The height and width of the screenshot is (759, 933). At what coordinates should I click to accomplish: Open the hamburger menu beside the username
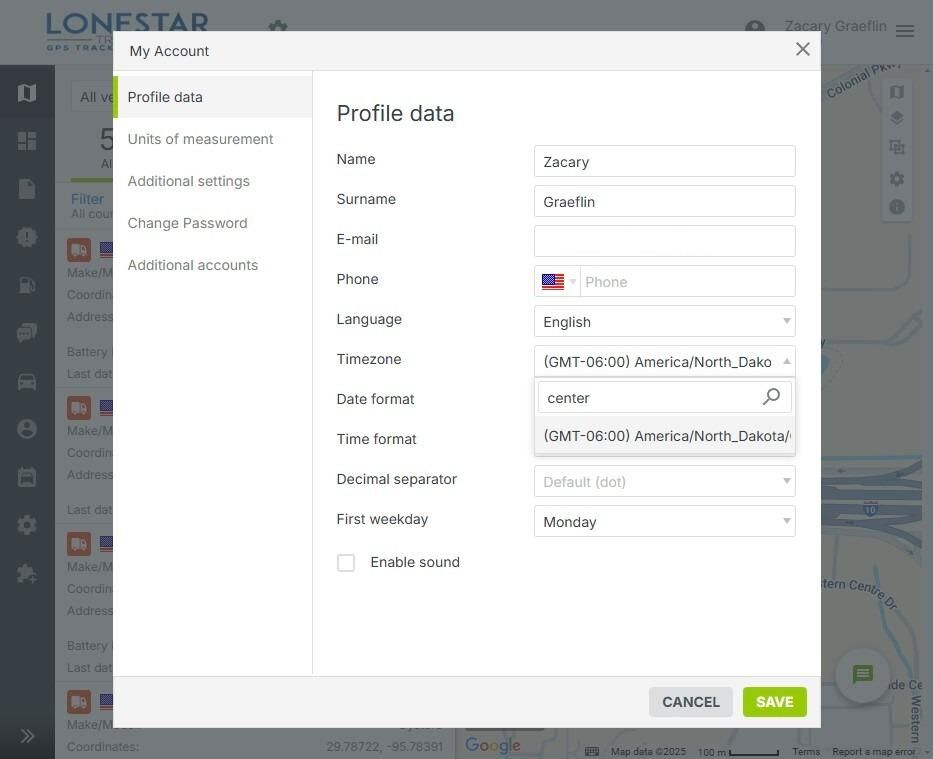click(905, 31)
